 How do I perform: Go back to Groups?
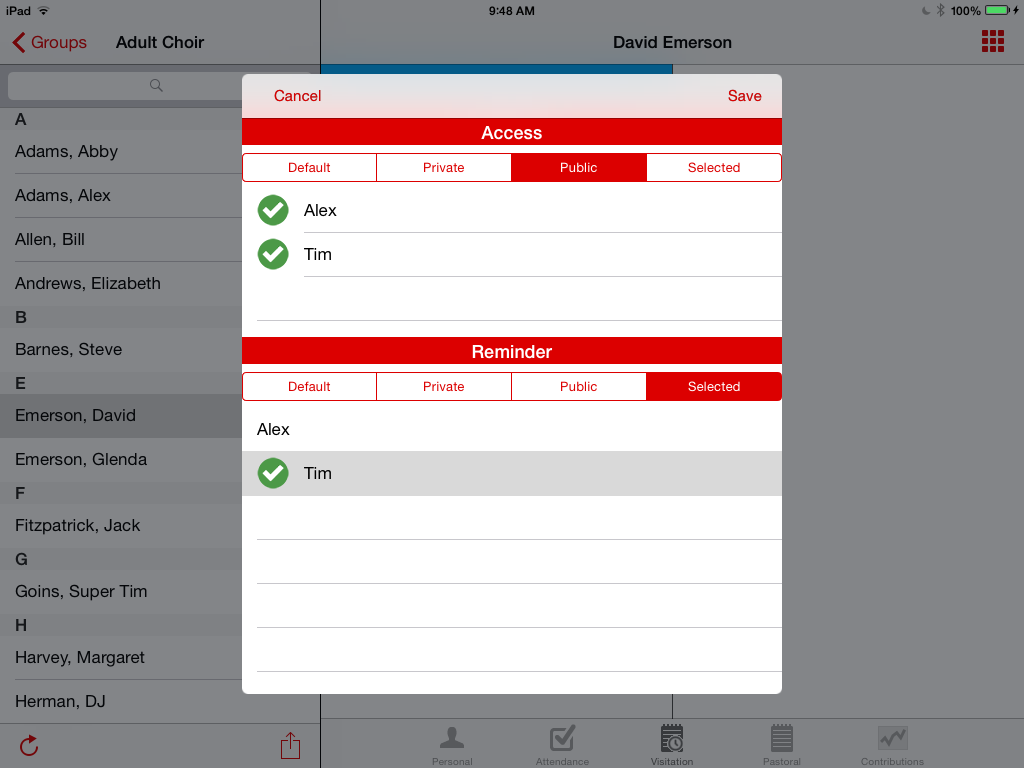[x=50, y=42]
